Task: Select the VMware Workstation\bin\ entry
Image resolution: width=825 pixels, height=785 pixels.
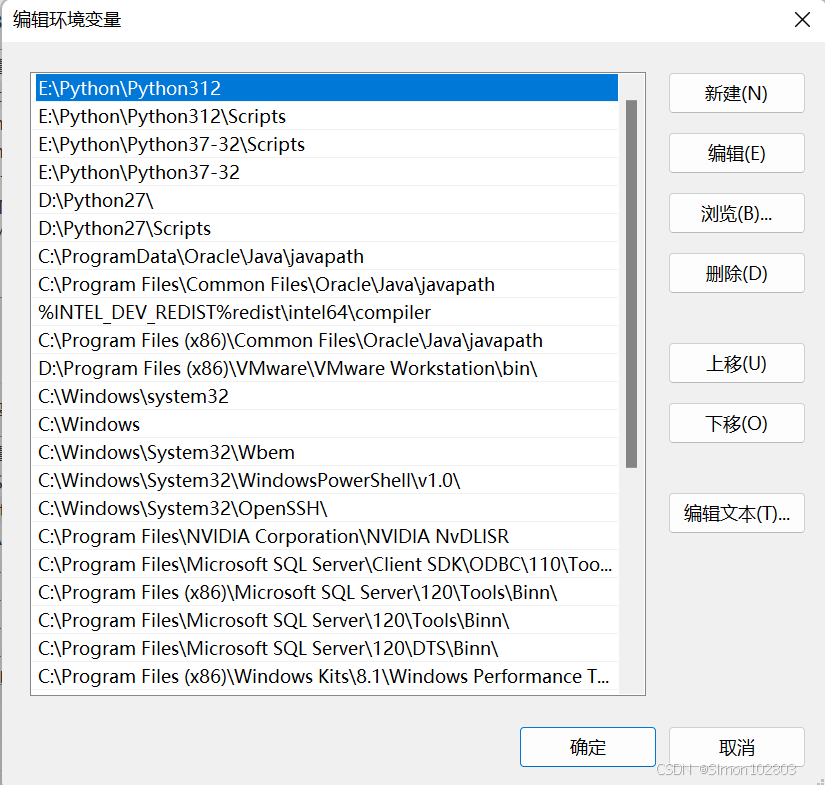Action: click(x=327, y=368)
